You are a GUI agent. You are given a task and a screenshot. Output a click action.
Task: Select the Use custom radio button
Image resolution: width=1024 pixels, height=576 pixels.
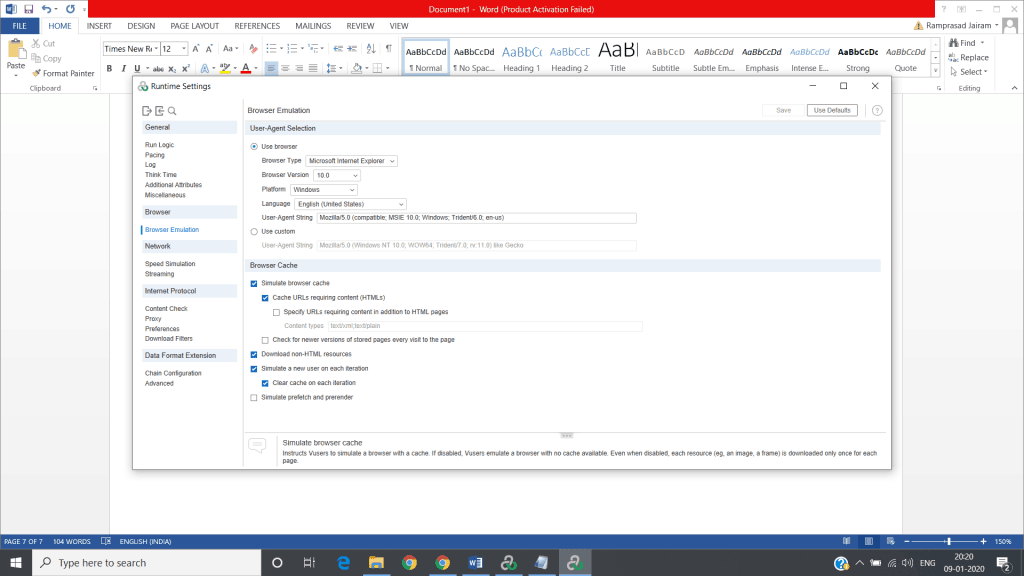click(x=254, y=231)
